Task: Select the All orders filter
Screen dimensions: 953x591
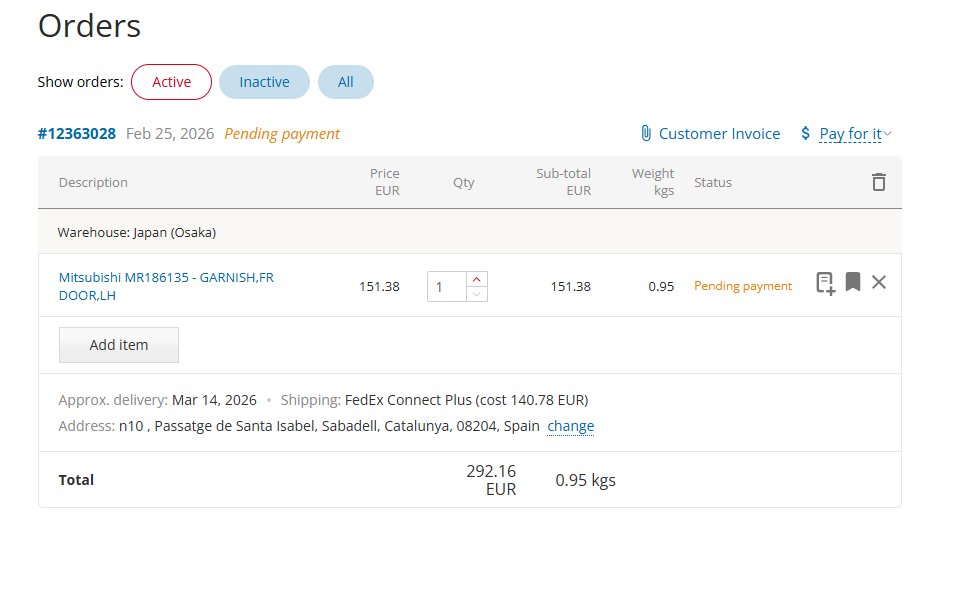Action: [345, 82]
